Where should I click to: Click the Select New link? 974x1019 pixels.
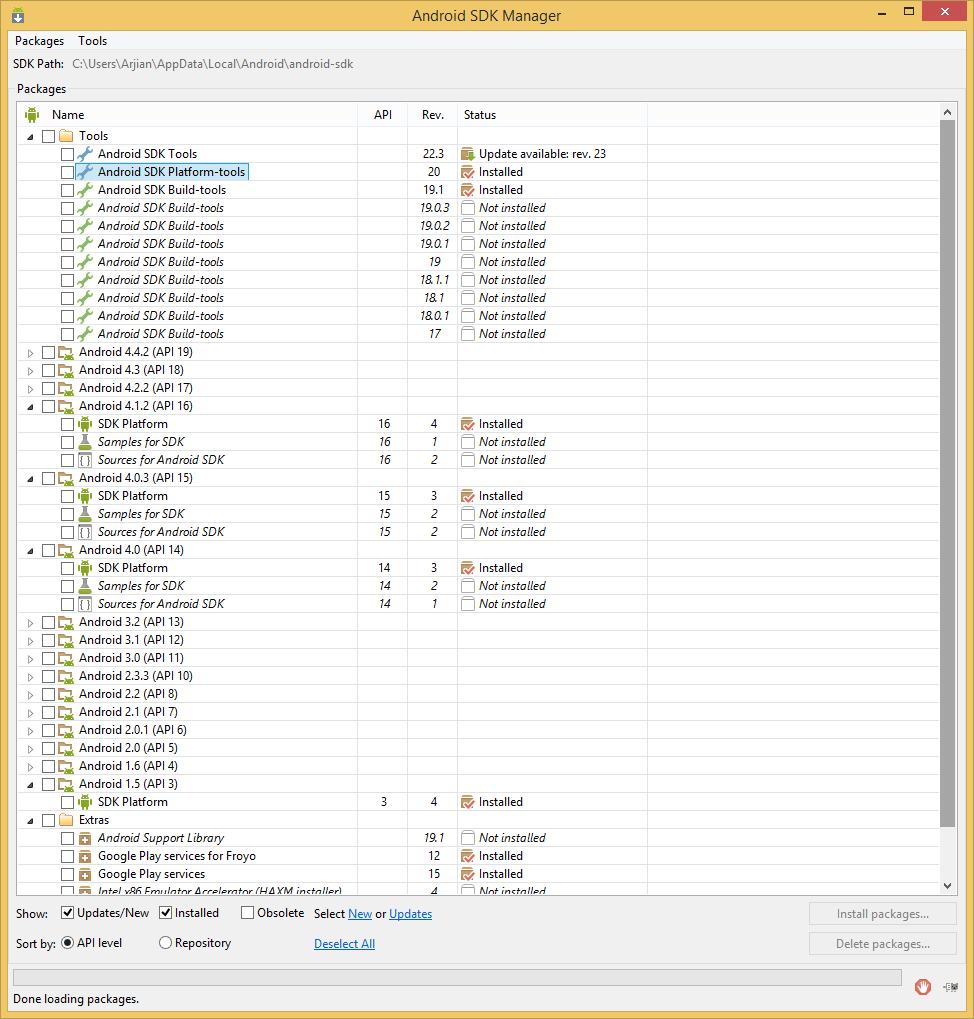point(360,914)
